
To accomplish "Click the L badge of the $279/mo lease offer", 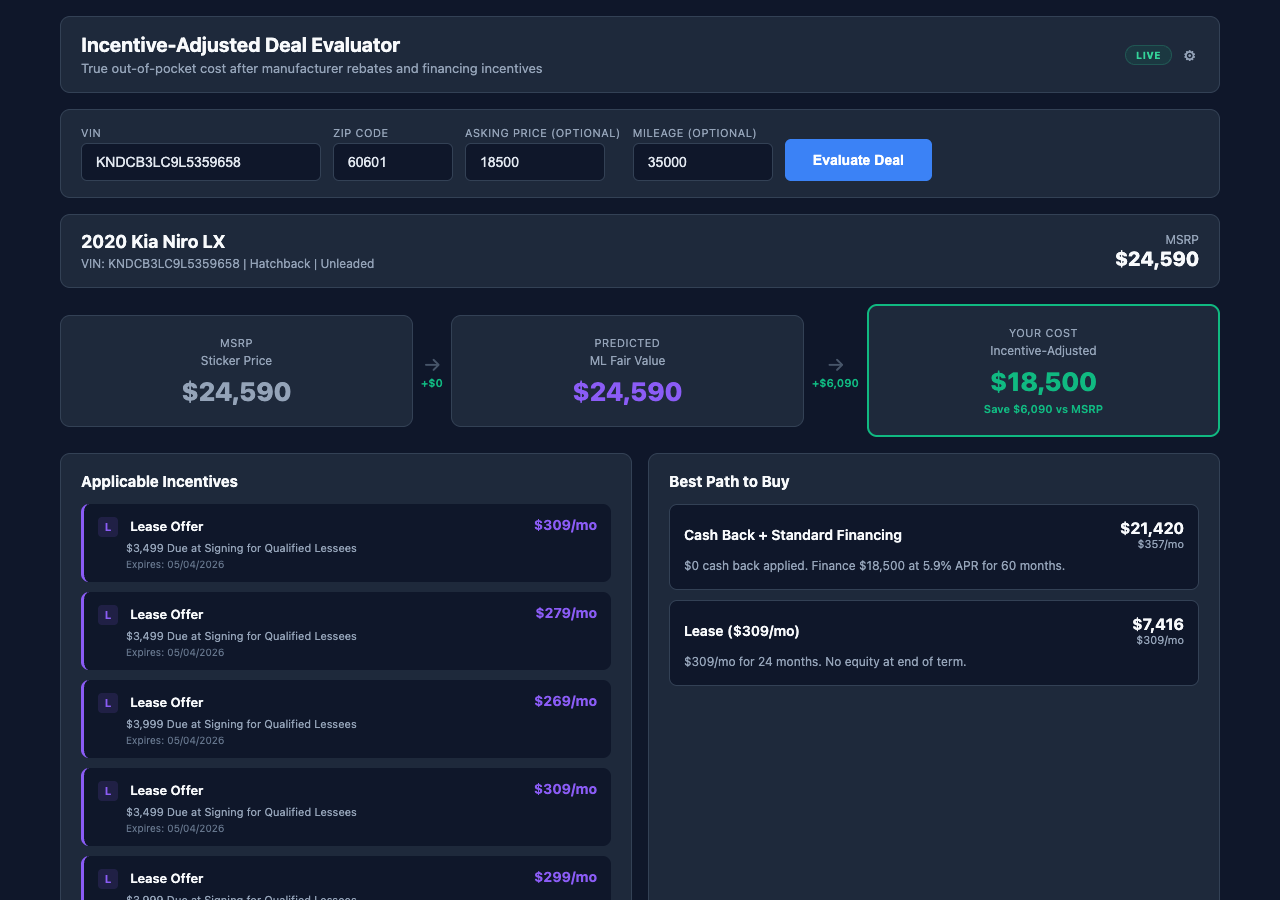I will coord(108,615).
